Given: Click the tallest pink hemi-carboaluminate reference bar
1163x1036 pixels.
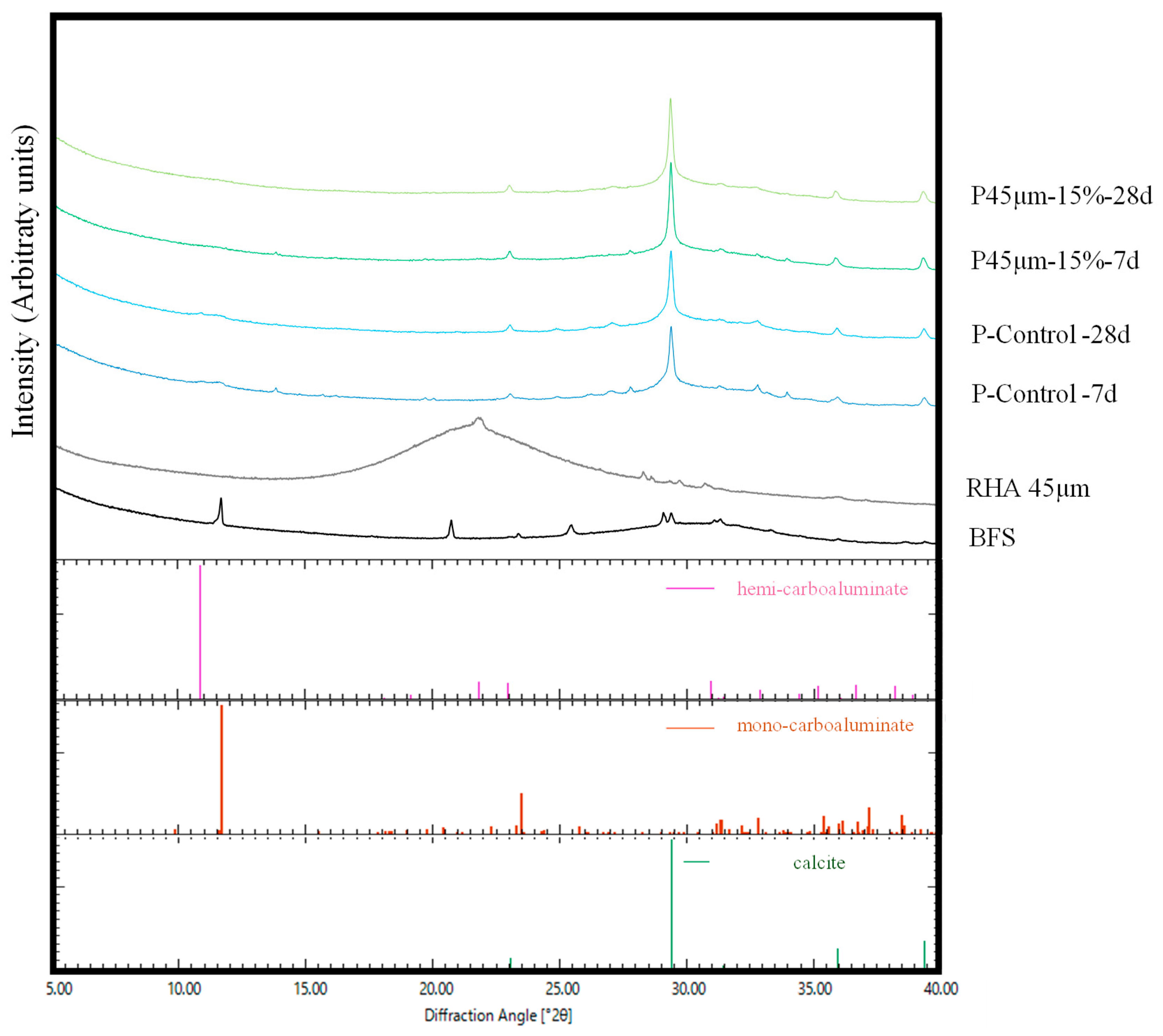Looking at the screenshot, I should tap(200, 632).
